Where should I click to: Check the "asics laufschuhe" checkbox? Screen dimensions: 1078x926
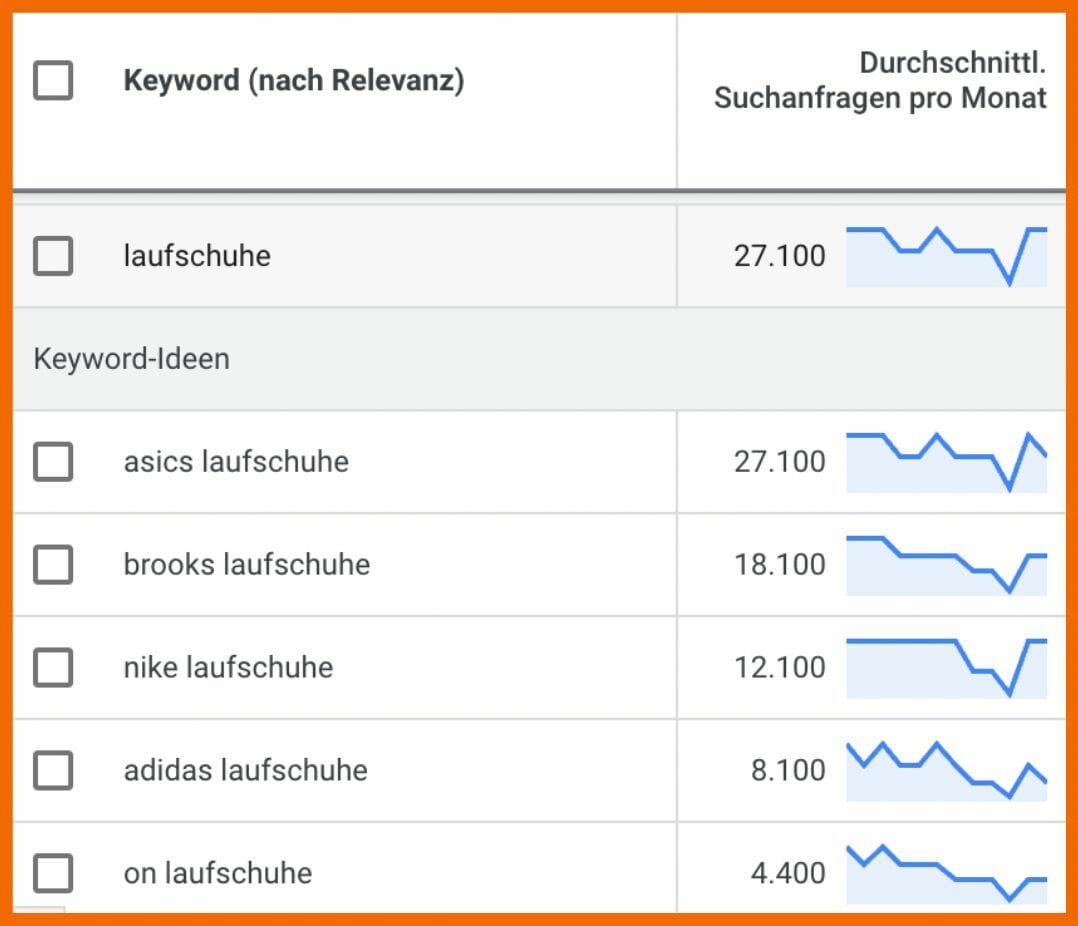pyautogui.click(x=52, y=462)
